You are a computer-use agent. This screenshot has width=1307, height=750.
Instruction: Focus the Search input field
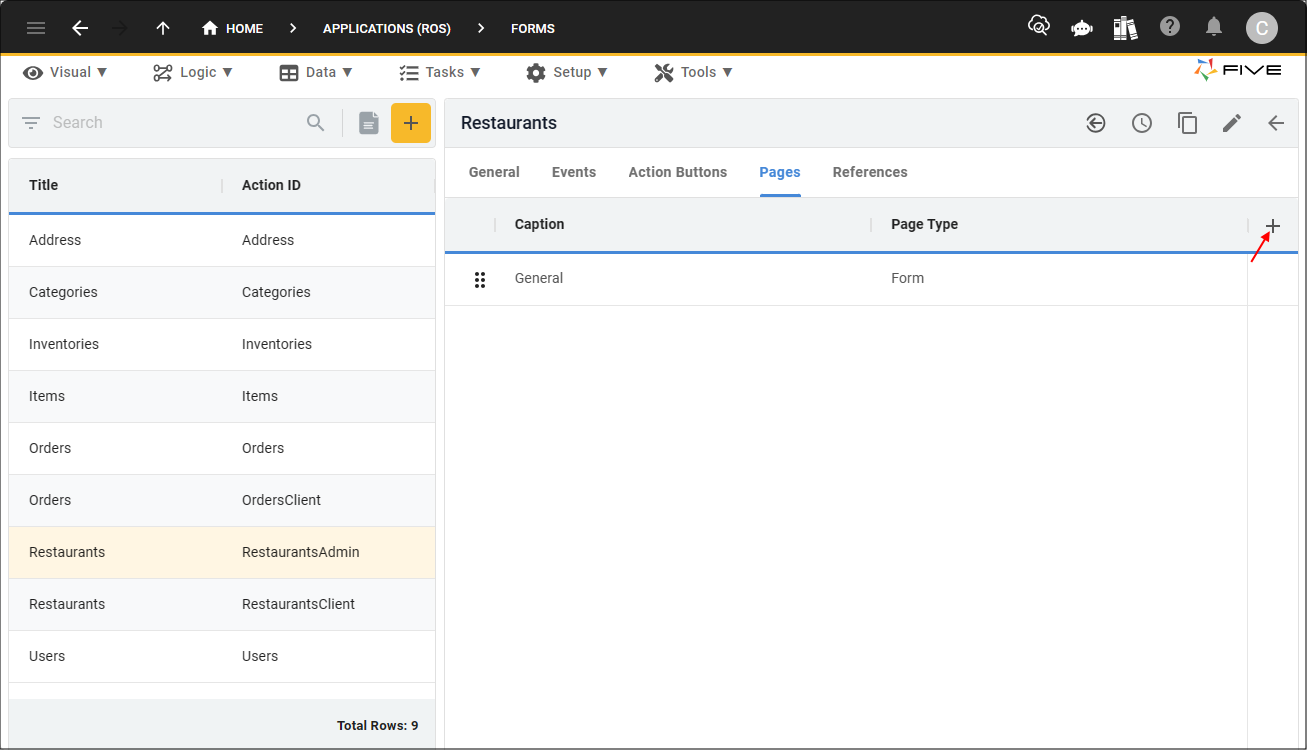pyautogui.click(x=175, y=123)
